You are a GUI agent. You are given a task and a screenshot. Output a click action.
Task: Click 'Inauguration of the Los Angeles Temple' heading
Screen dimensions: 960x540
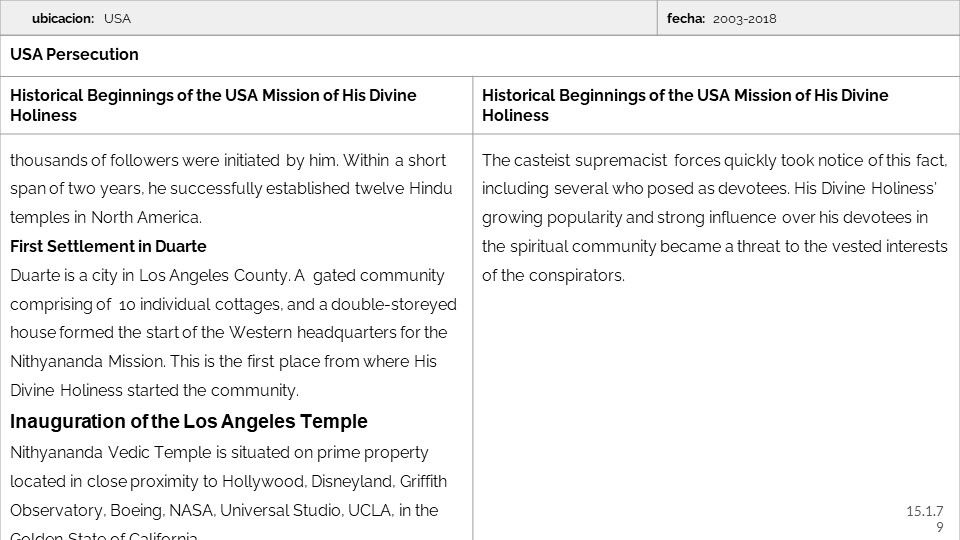[189, 421]
